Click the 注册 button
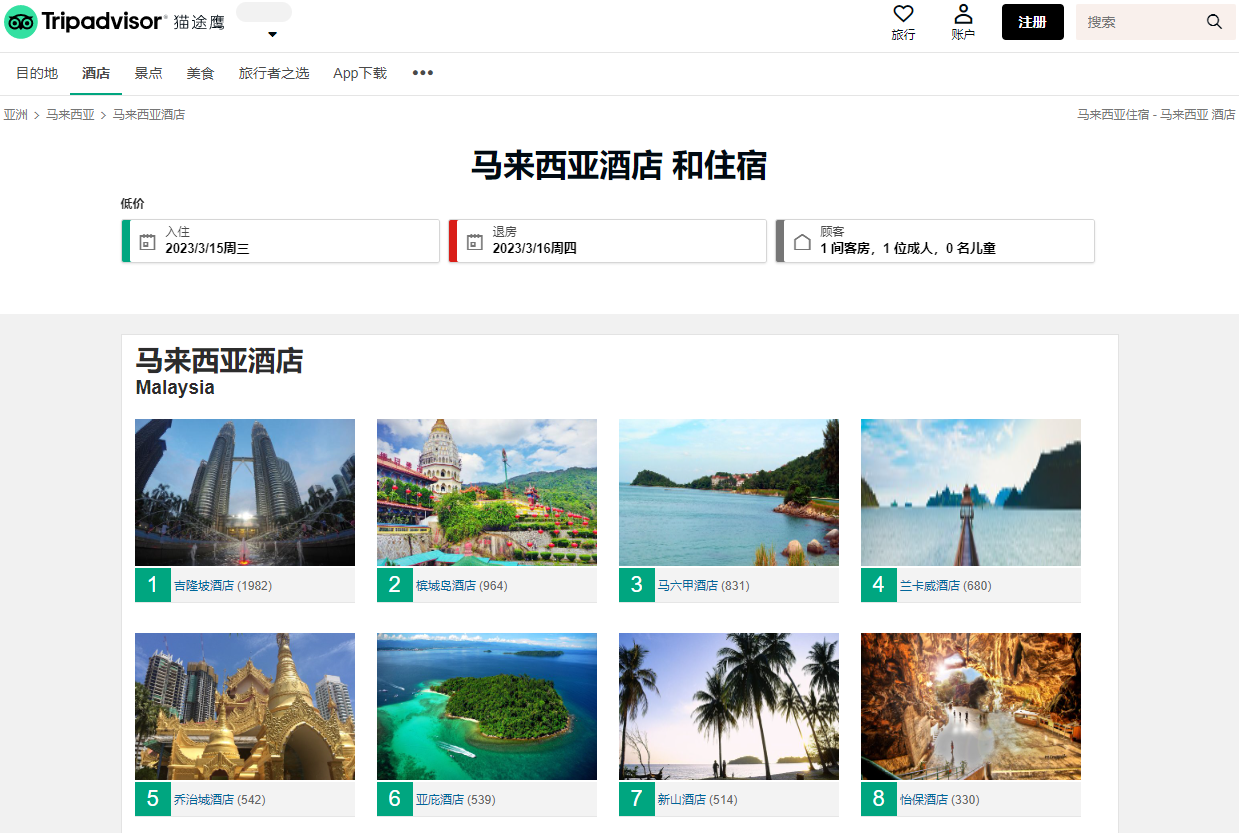Image resolution: width=1239 pixels, height=833 pixels. (1032, 22)
